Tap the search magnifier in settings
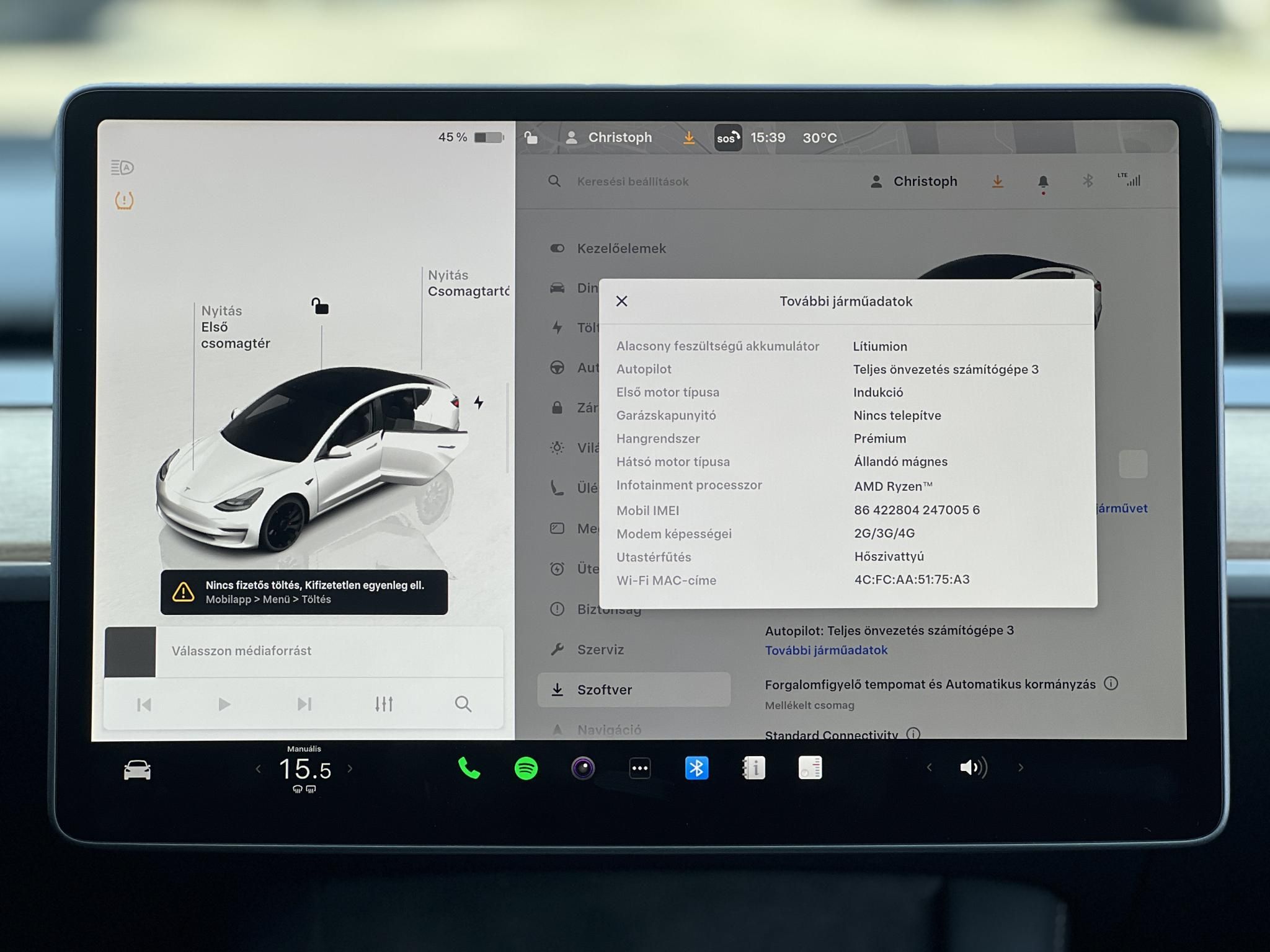The width and height of the screenshot is (1270, 952). [554, 181]
